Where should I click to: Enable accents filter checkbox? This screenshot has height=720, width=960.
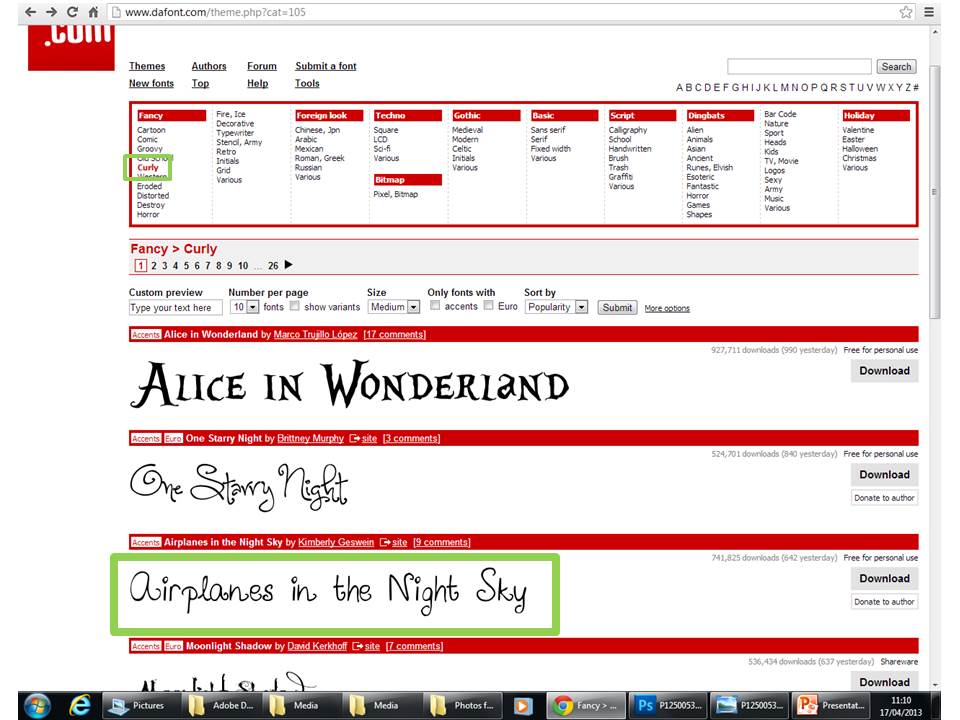tap(435, 306)
